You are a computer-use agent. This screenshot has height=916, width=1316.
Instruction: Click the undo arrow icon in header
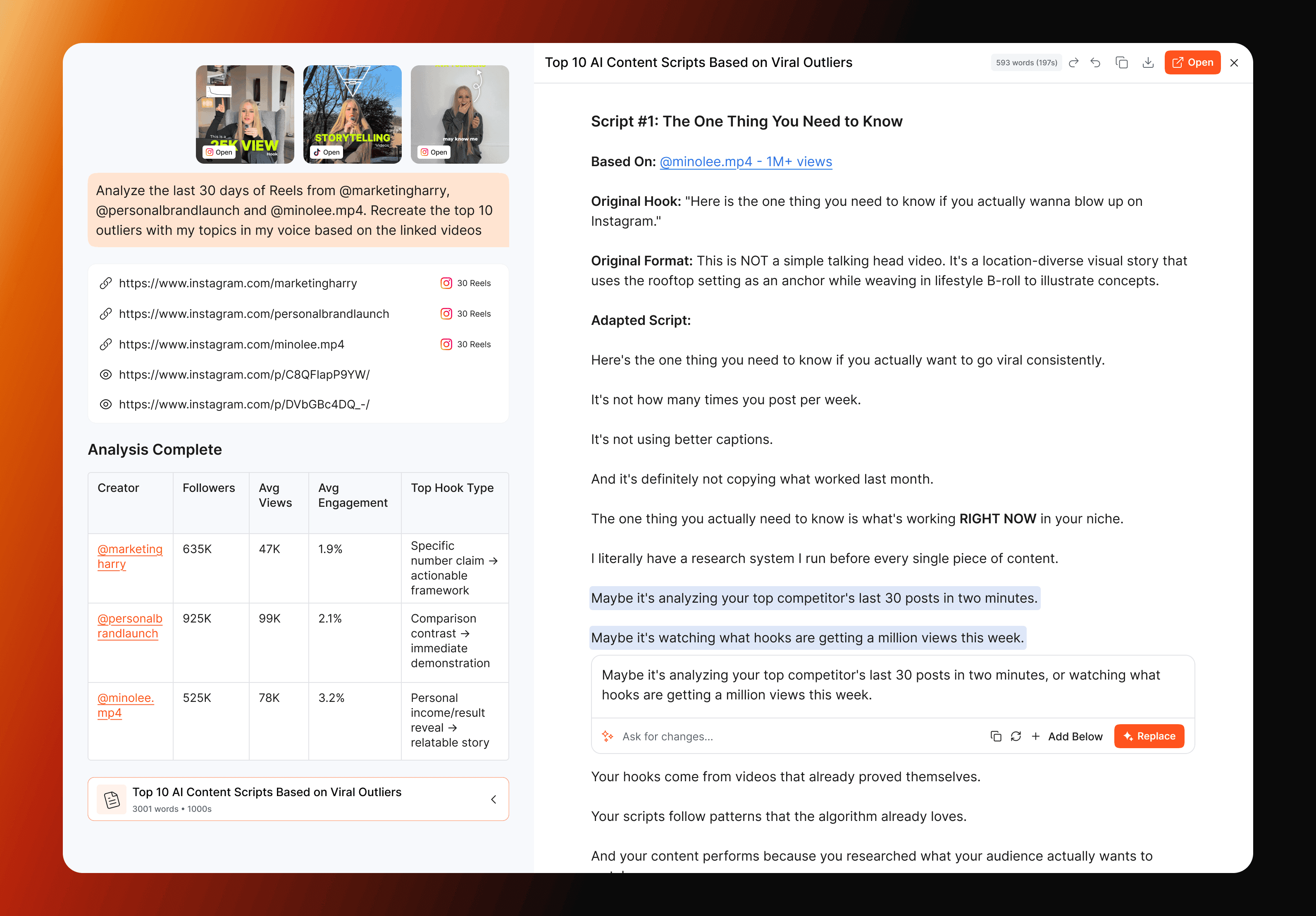[1095, 62]
